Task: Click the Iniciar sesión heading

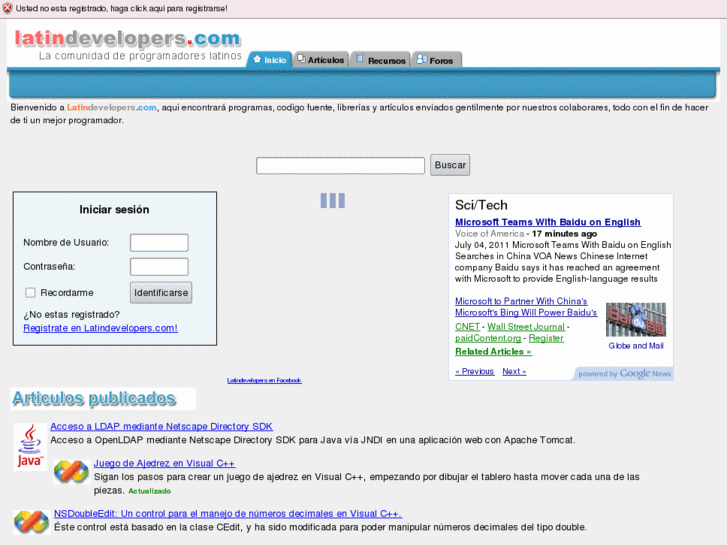Action: [115, 210]
